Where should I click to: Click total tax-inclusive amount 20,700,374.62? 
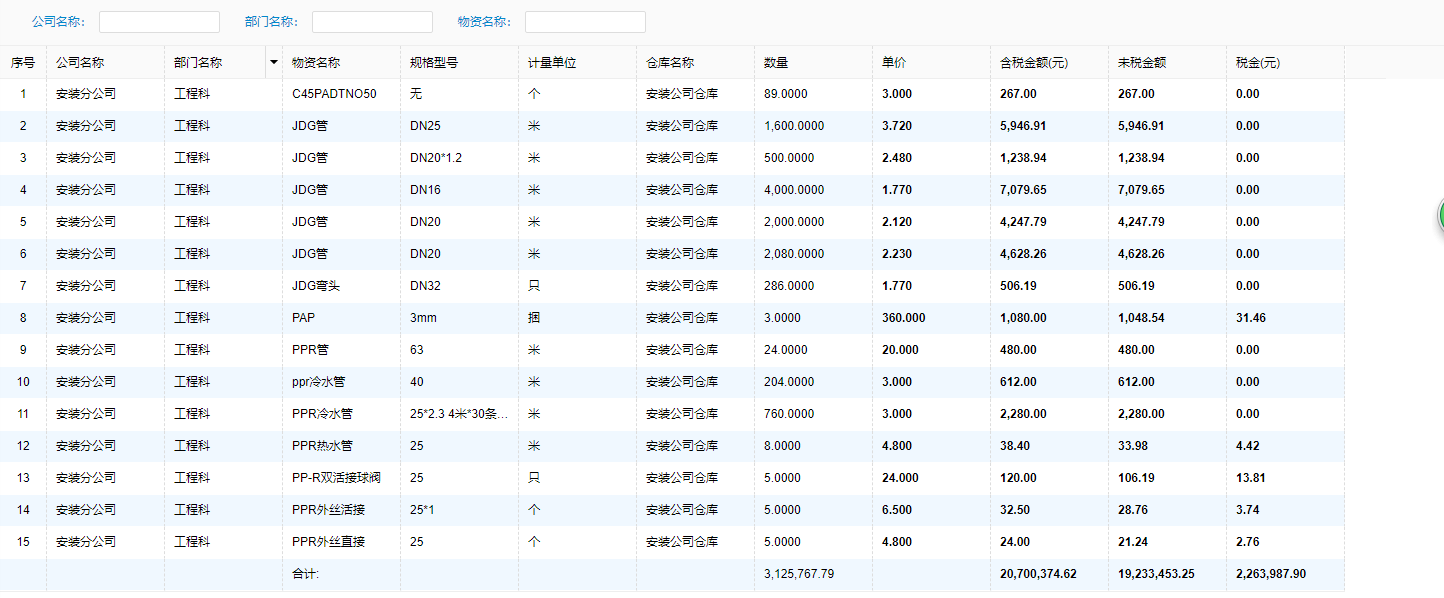[x=1038, y=574]
